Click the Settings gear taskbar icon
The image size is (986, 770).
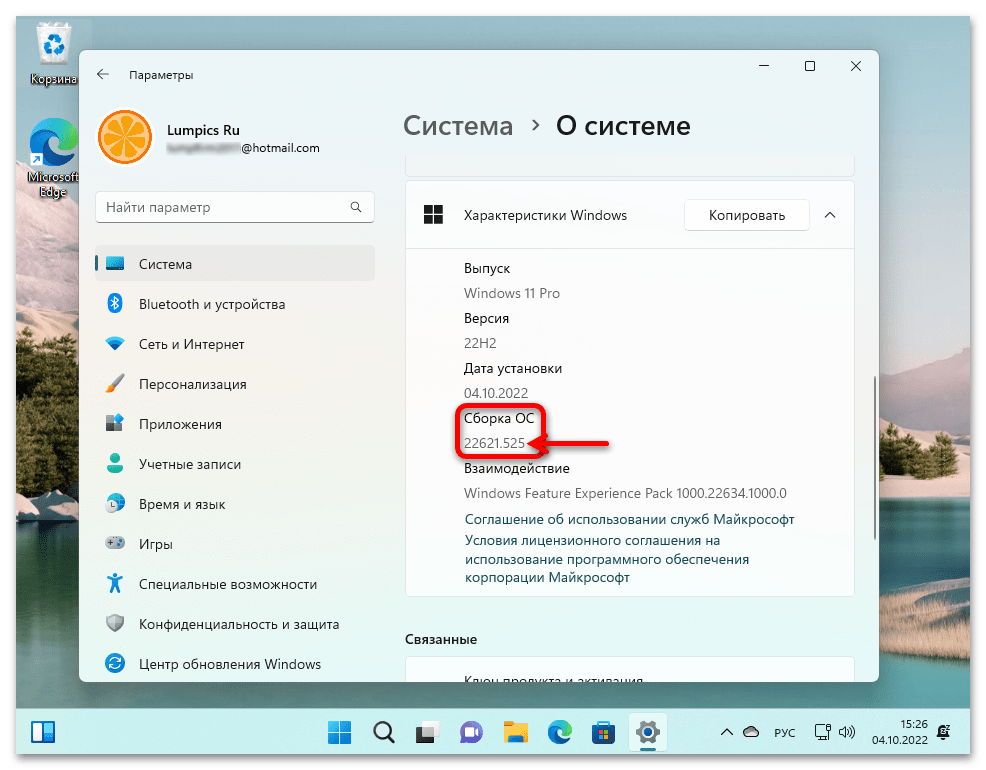click(648, 732)
